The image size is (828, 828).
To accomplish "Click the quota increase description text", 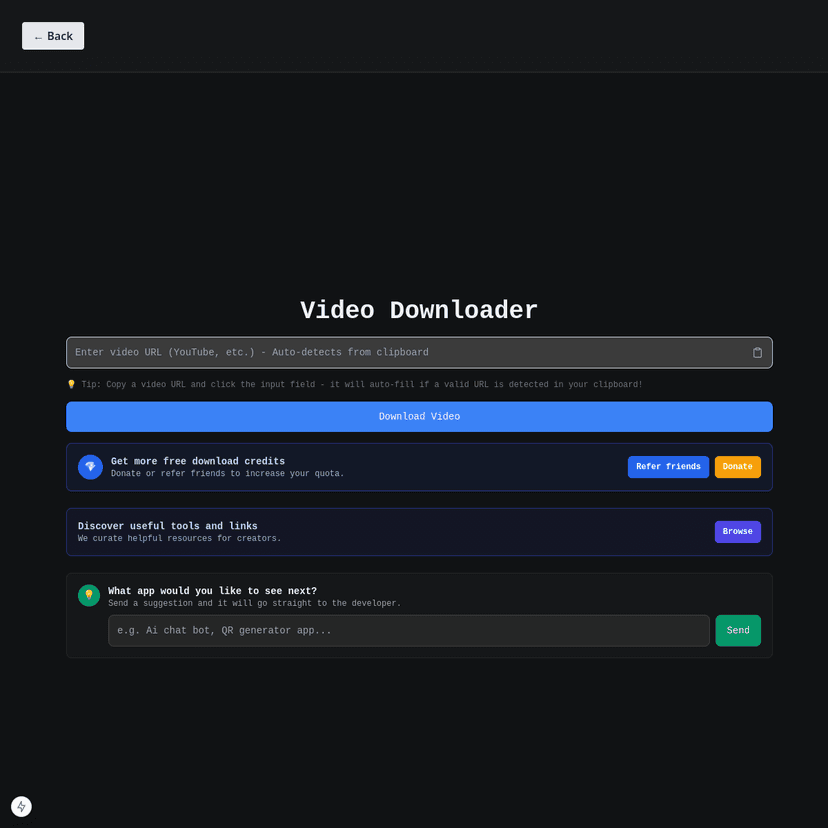I will pyautogui.click(x=227, y=473).
